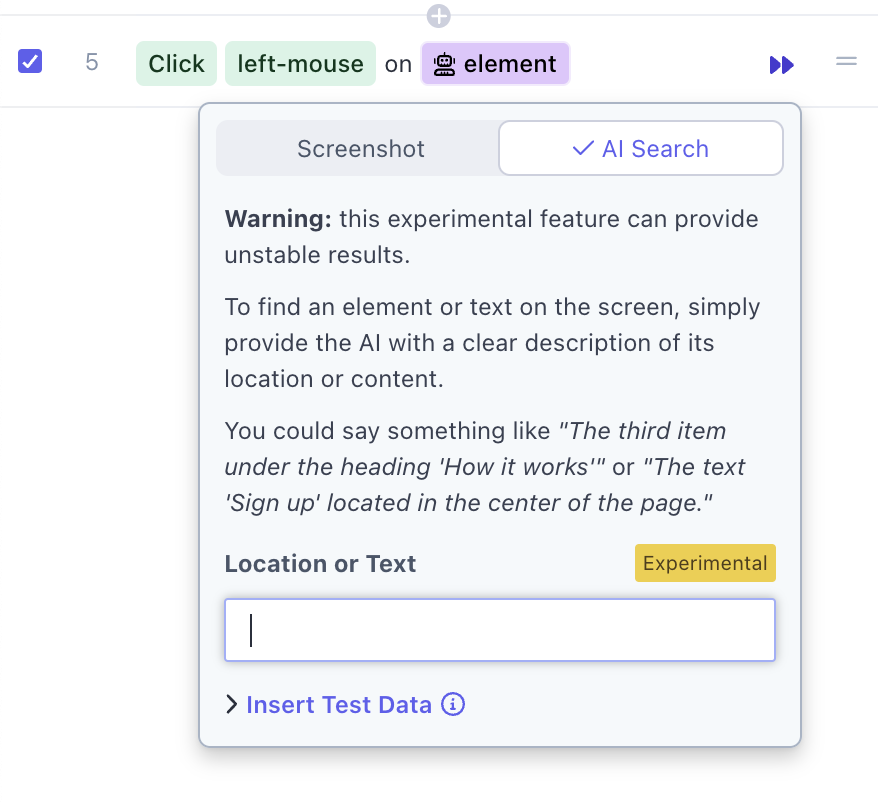
Task: Click the plus icon to add a step
Action: pyautogui.click(x=439, y=16)
